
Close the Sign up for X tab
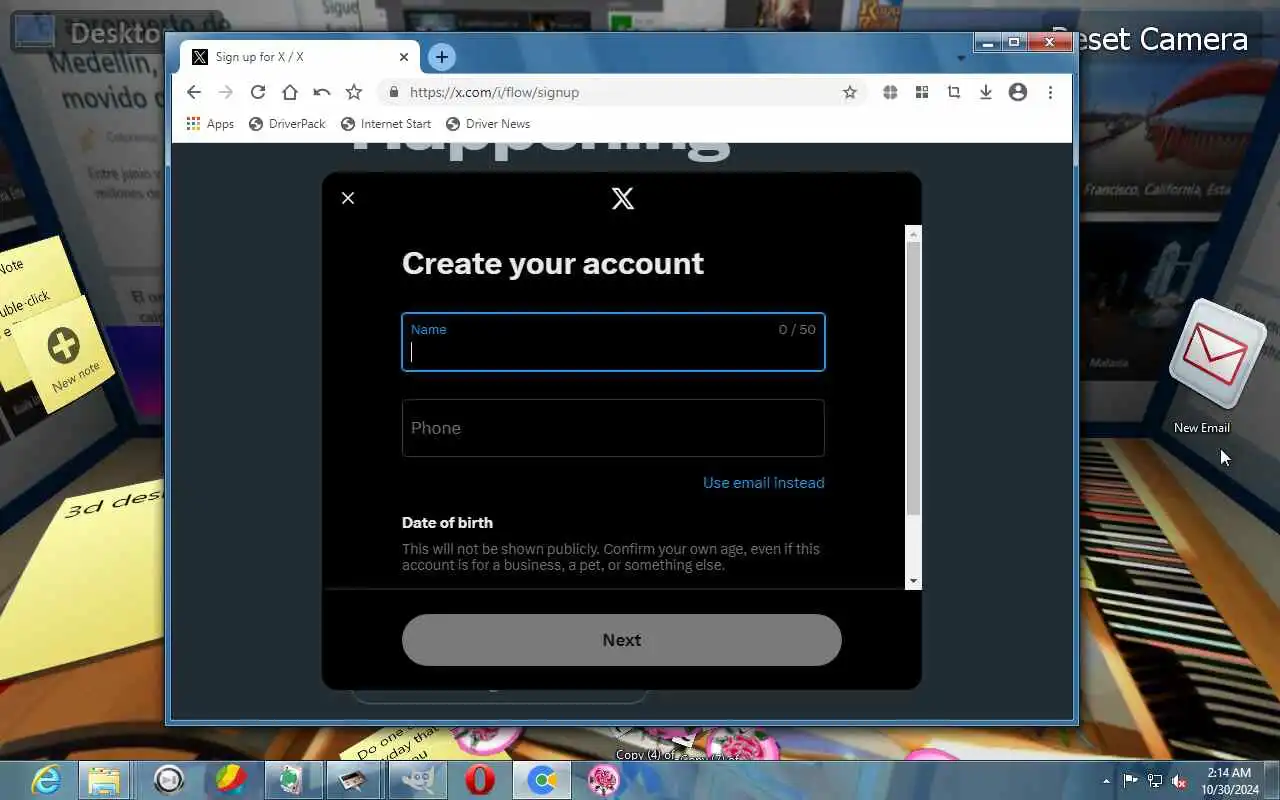pyautogui.click(x=404, y=57)
